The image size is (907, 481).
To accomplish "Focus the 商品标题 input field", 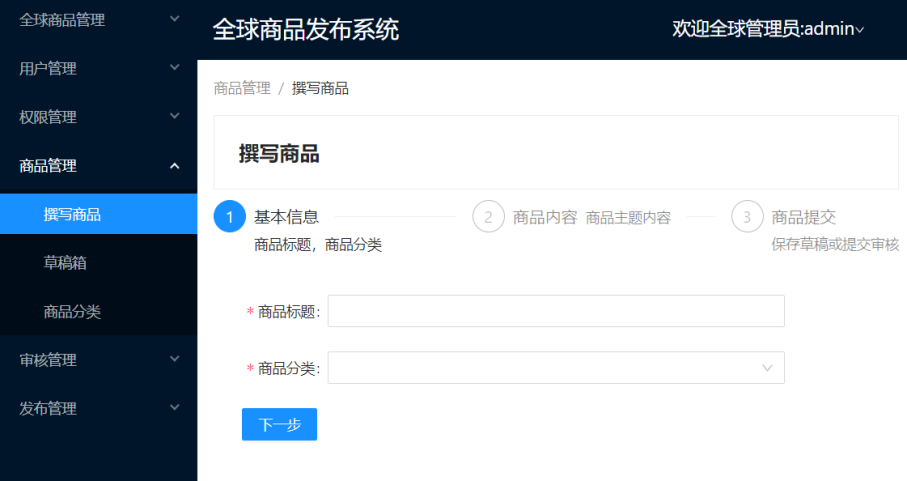I will (556, 311).
